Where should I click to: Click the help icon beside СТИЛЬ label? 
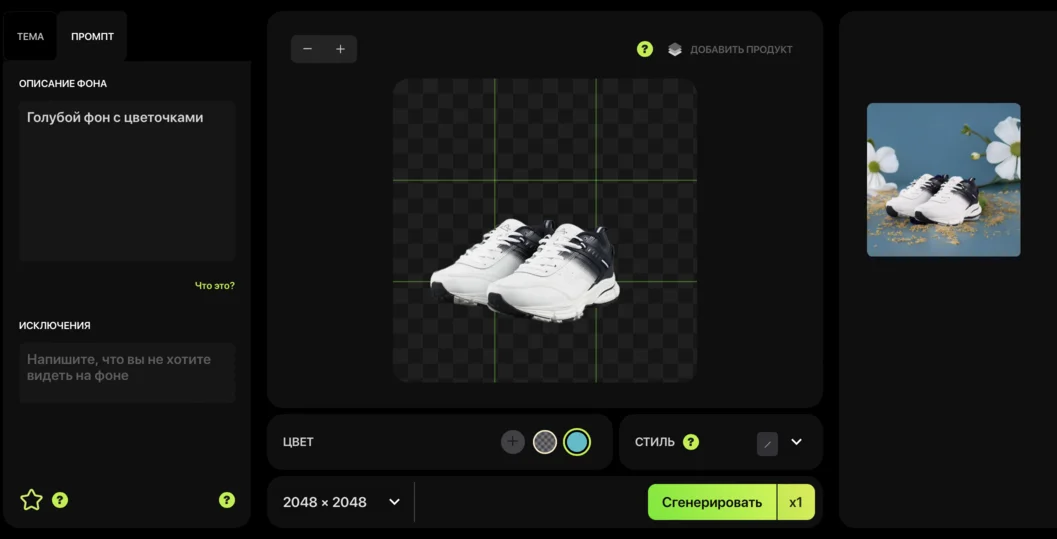[x=691, y=442]
